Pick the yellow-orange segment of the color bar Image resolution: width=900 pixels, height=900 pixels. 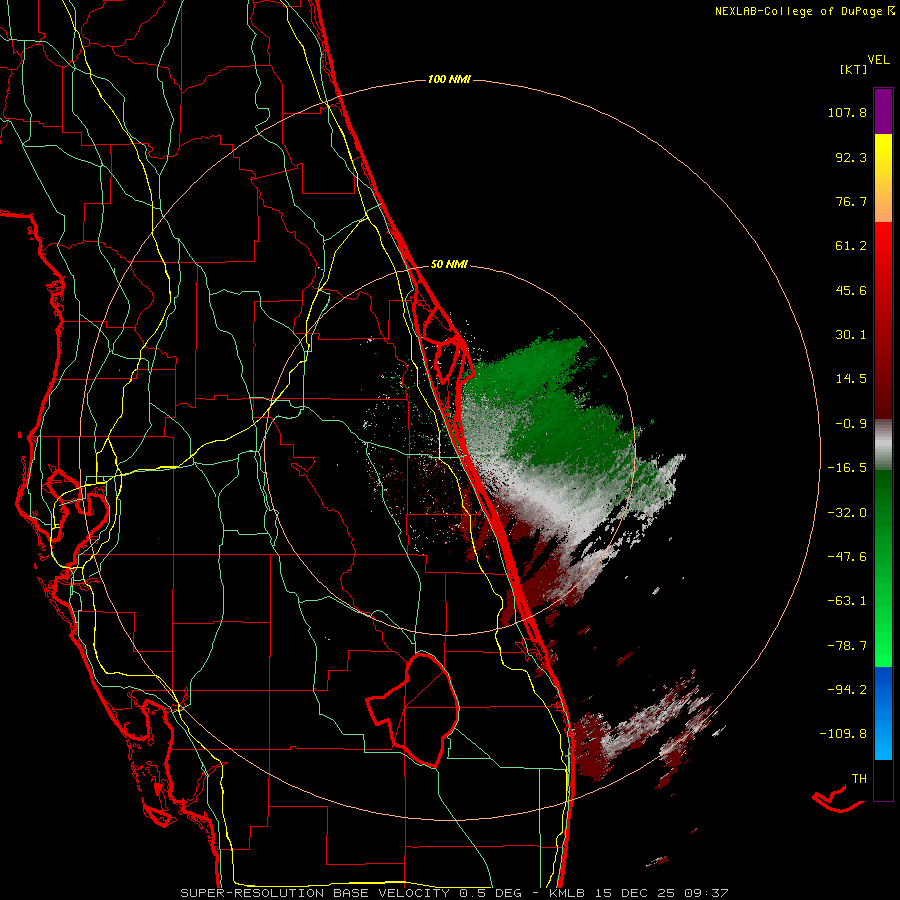click(883, 178)
